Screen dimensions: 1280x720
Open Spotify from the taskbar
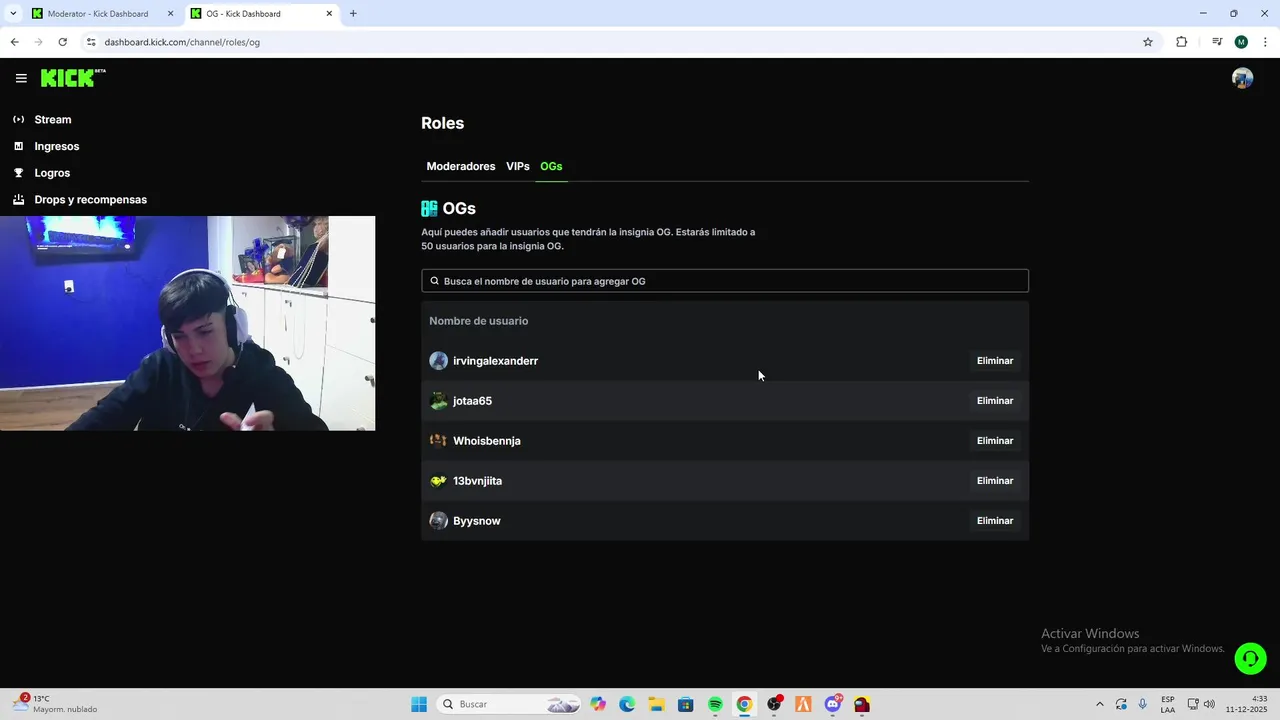[x=715, y=704]
